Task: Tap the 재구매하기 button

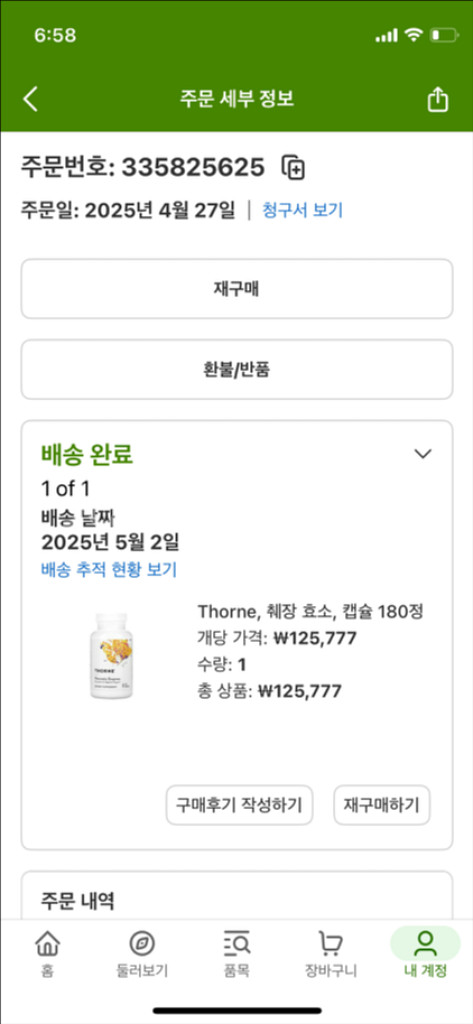Action: tap(382, 805)
